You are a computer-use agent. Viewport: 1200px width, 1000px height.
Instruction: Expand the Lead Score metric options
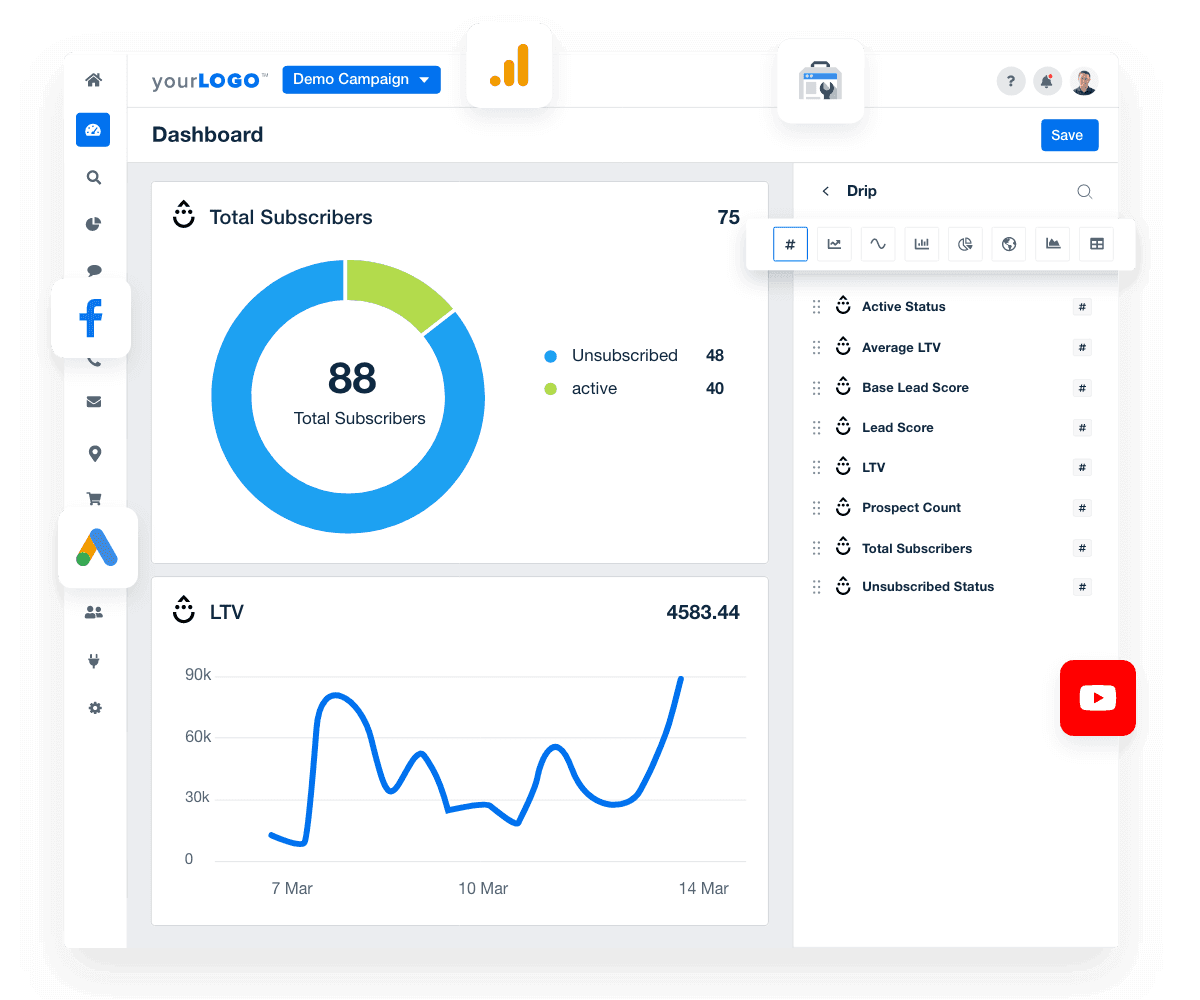point(1082,427)
